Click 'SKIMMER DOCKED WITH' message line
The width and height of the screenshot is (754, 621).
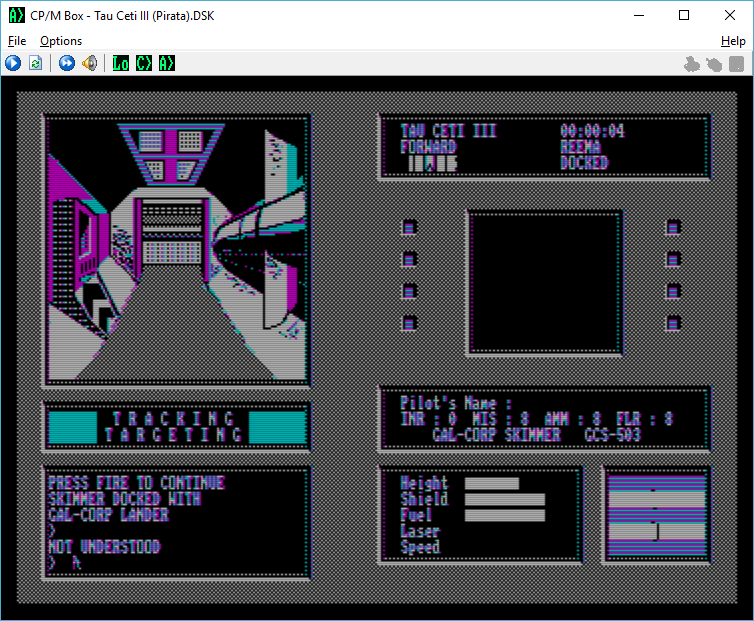pos(125,499)
